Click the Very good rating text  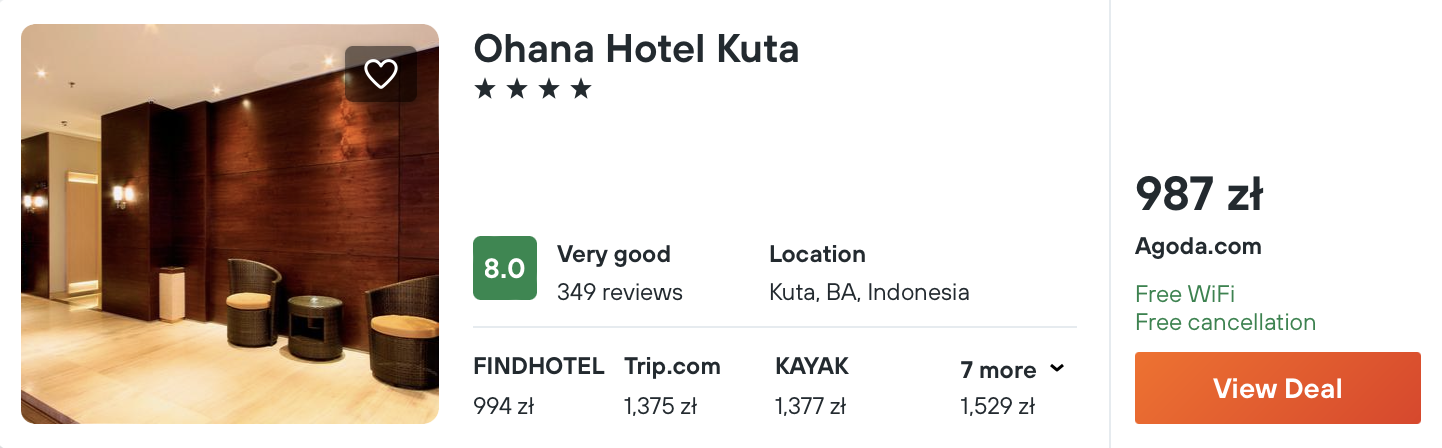[613, 254]
